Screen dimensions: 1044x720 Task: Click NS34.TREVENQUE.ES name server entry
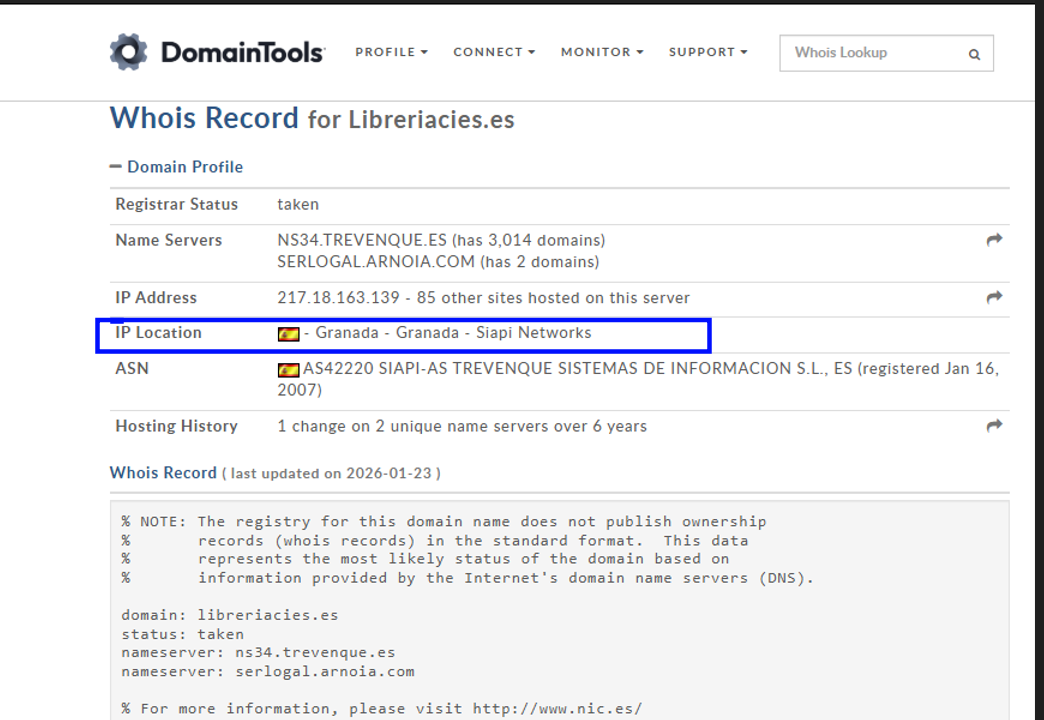[x=441, y=240]
